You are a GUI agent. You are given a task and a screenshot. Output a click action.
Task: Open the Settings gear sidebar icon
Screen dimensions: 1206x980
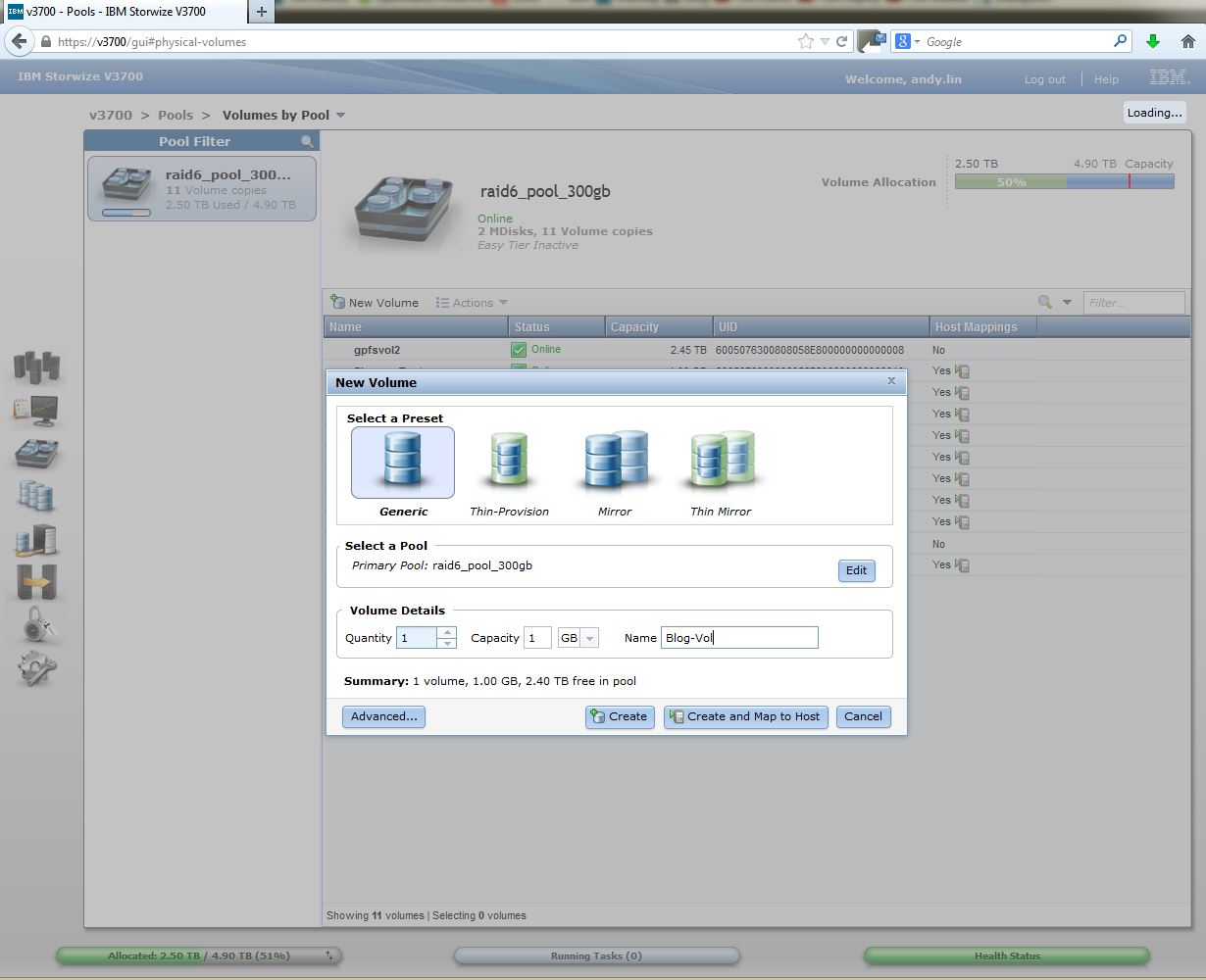[x=36, y=668]
